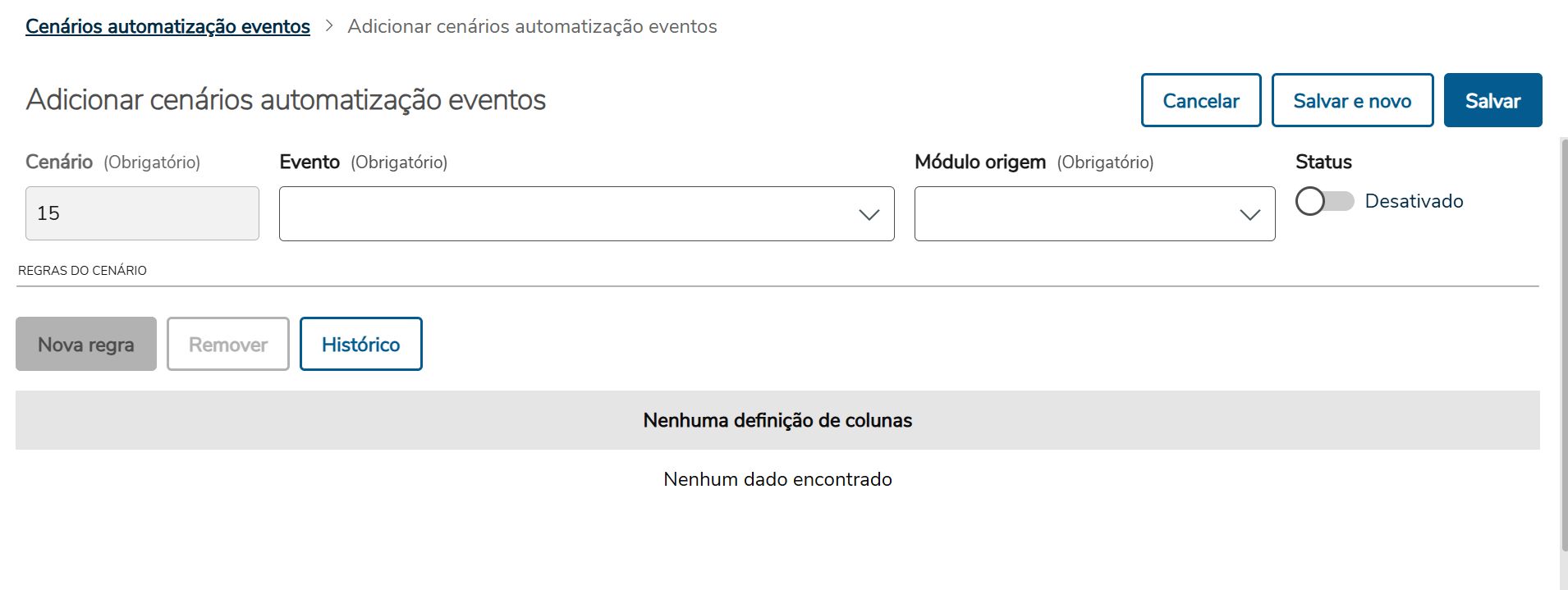This screenshot has height=590, width=1568.
Task: Click the Evento dropdown chevron arrow
Action: click(x=869, y=214)
